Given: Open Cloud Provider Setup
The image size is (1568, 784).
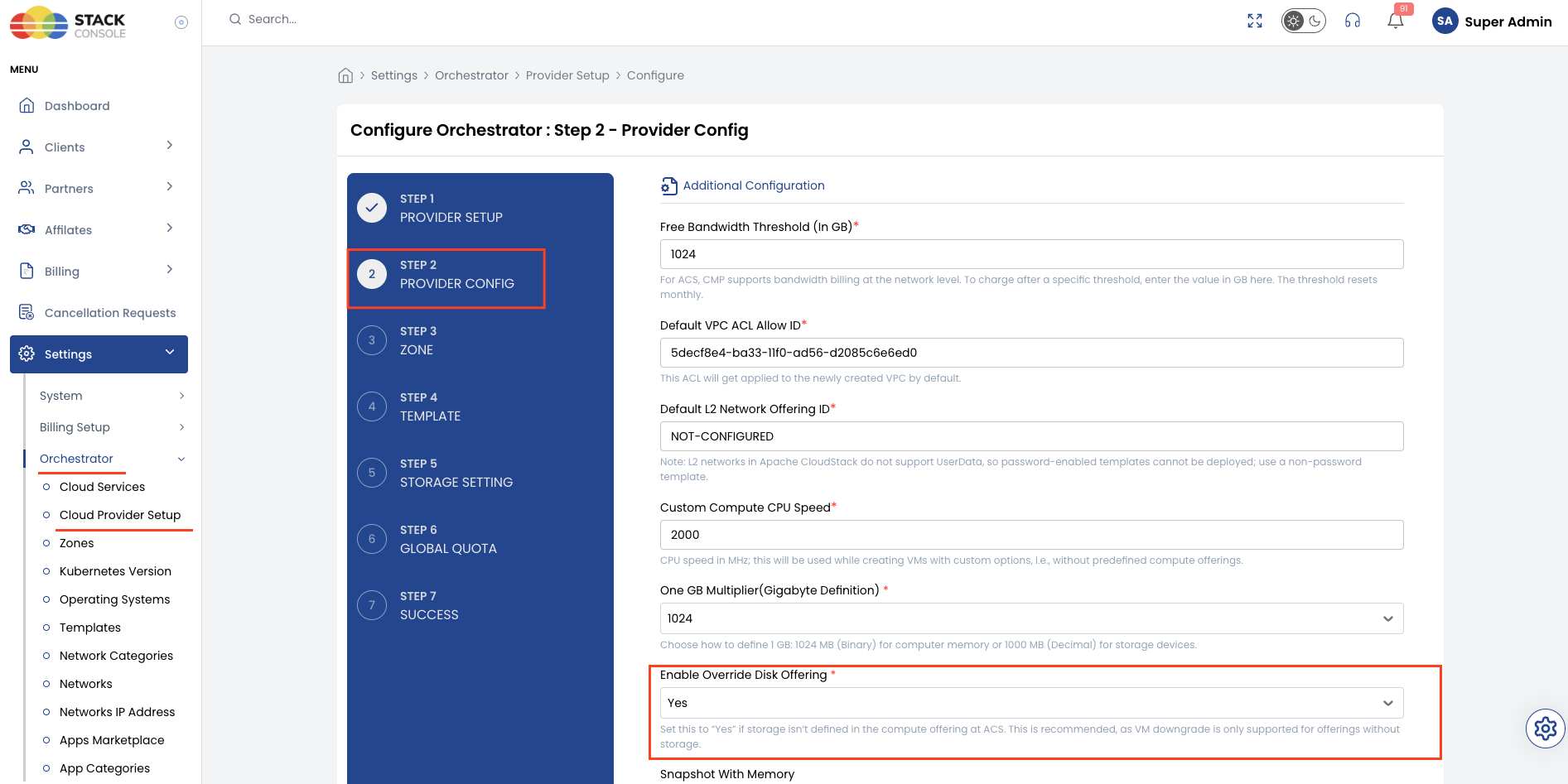Looking at the screenshot, I should (120, 515).
